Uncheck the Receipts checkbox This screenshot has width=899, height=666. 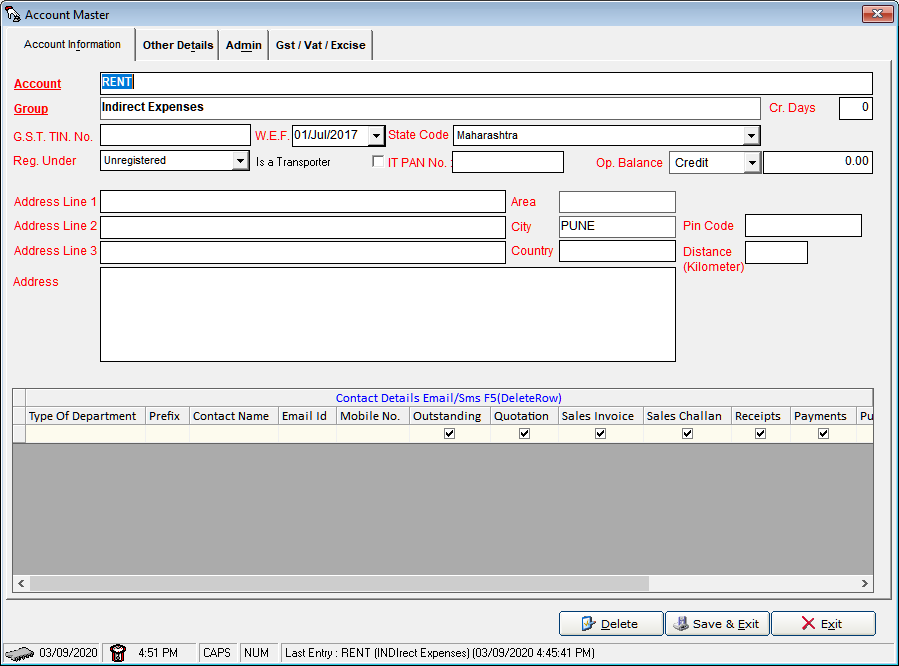point(760,434)
